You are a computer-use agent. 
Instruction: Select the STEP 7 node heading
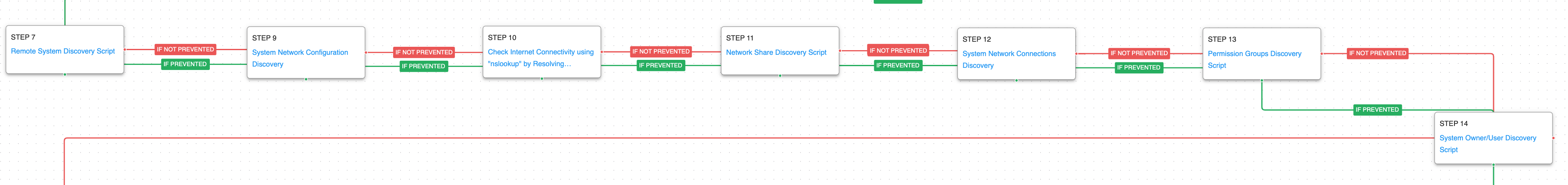(x=23, y=37)
